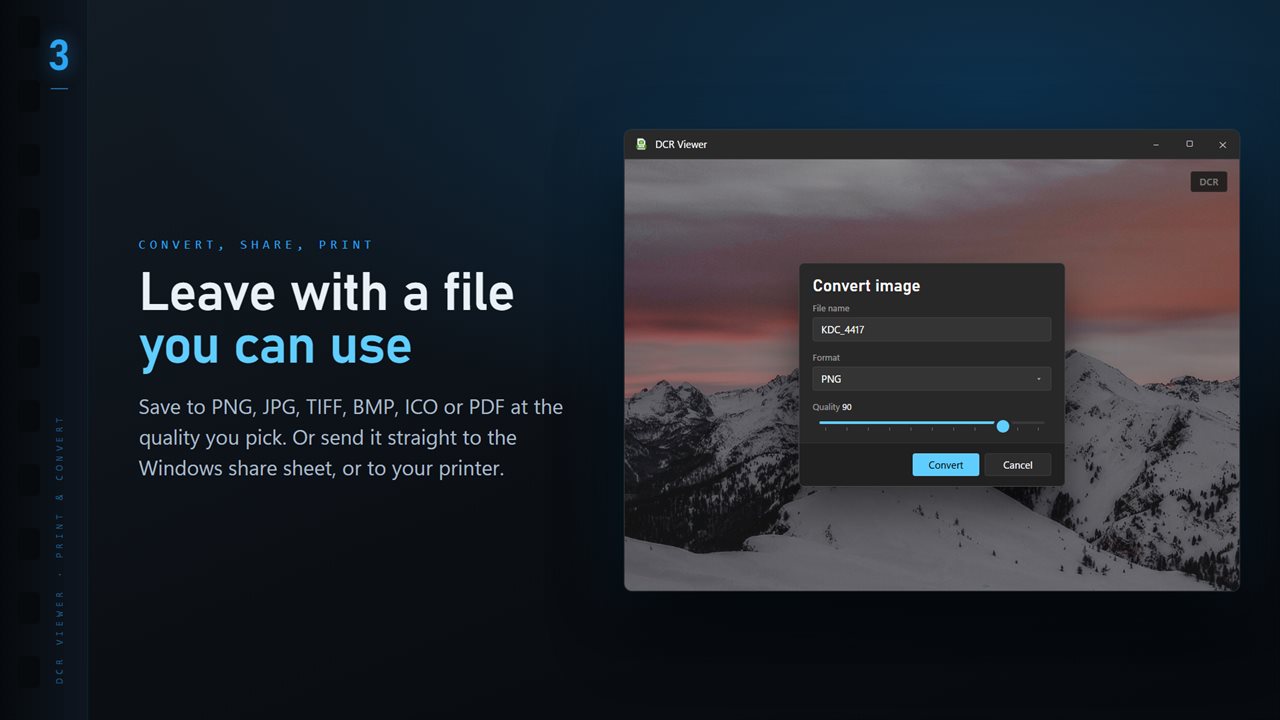Open the Format dropdown showing PNG

coord(931,379)
